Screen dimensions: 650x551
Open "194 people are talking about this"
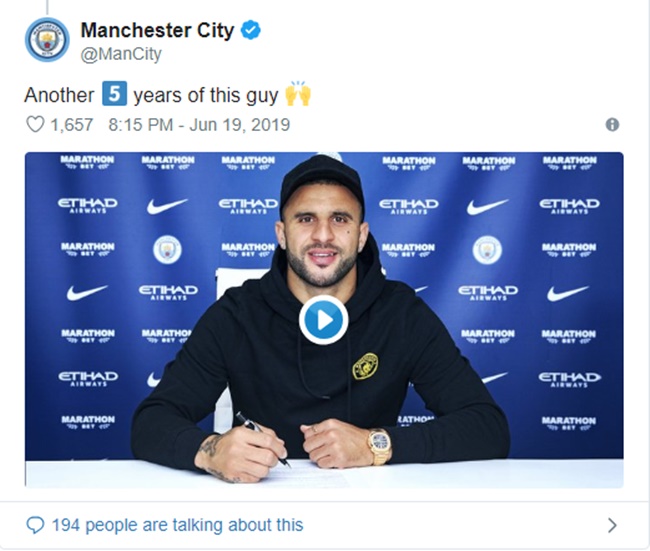176,525
